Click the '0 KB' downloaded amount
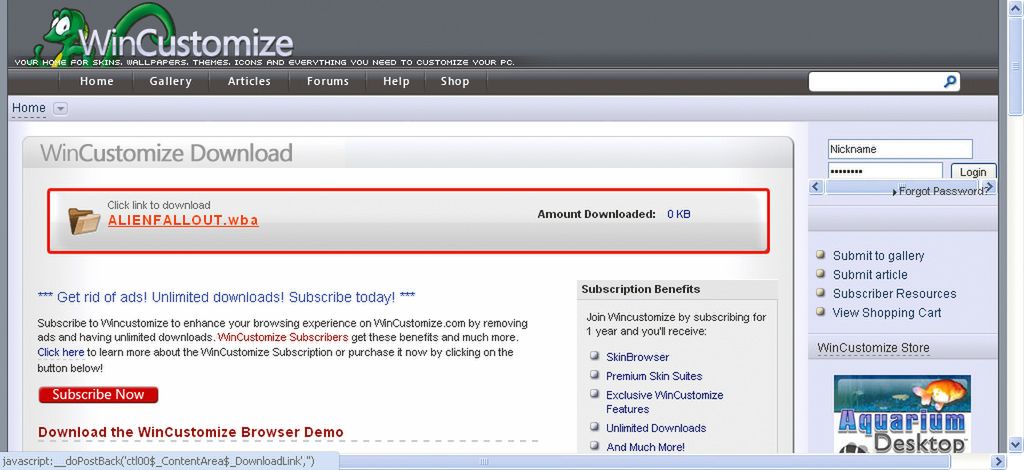Screen dimensions: 1024x470 679,214
